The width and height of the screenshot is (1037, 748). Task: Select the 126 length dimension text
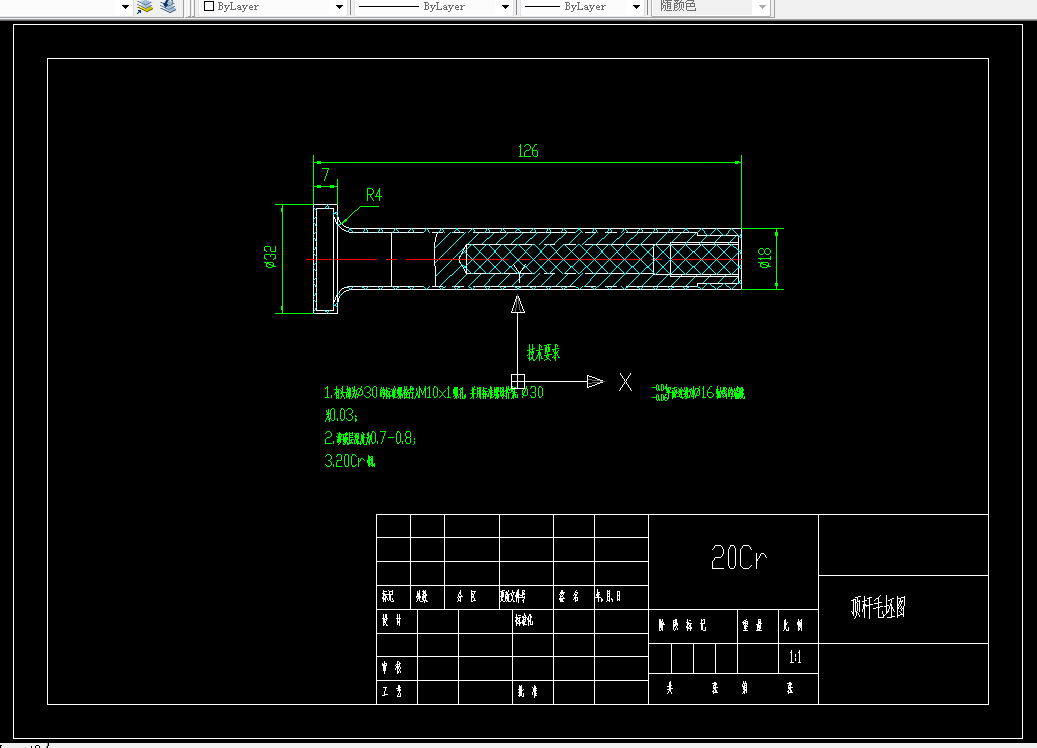pos(528,151)
